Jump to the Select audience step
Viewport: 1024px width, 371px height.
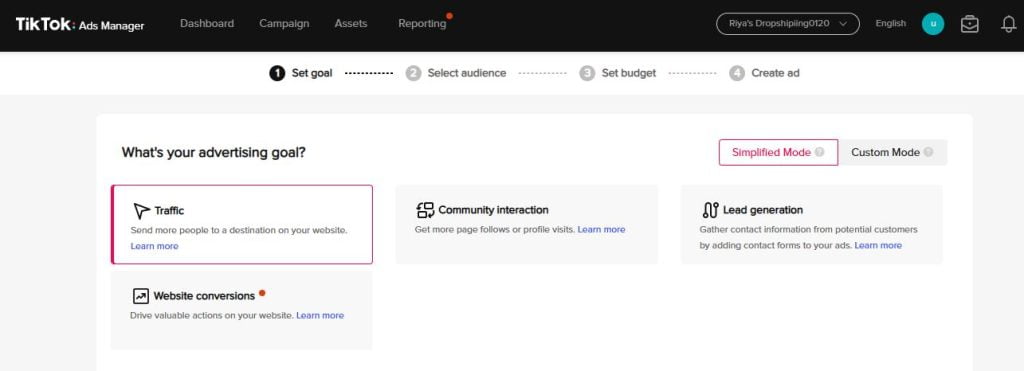[456, 73]
